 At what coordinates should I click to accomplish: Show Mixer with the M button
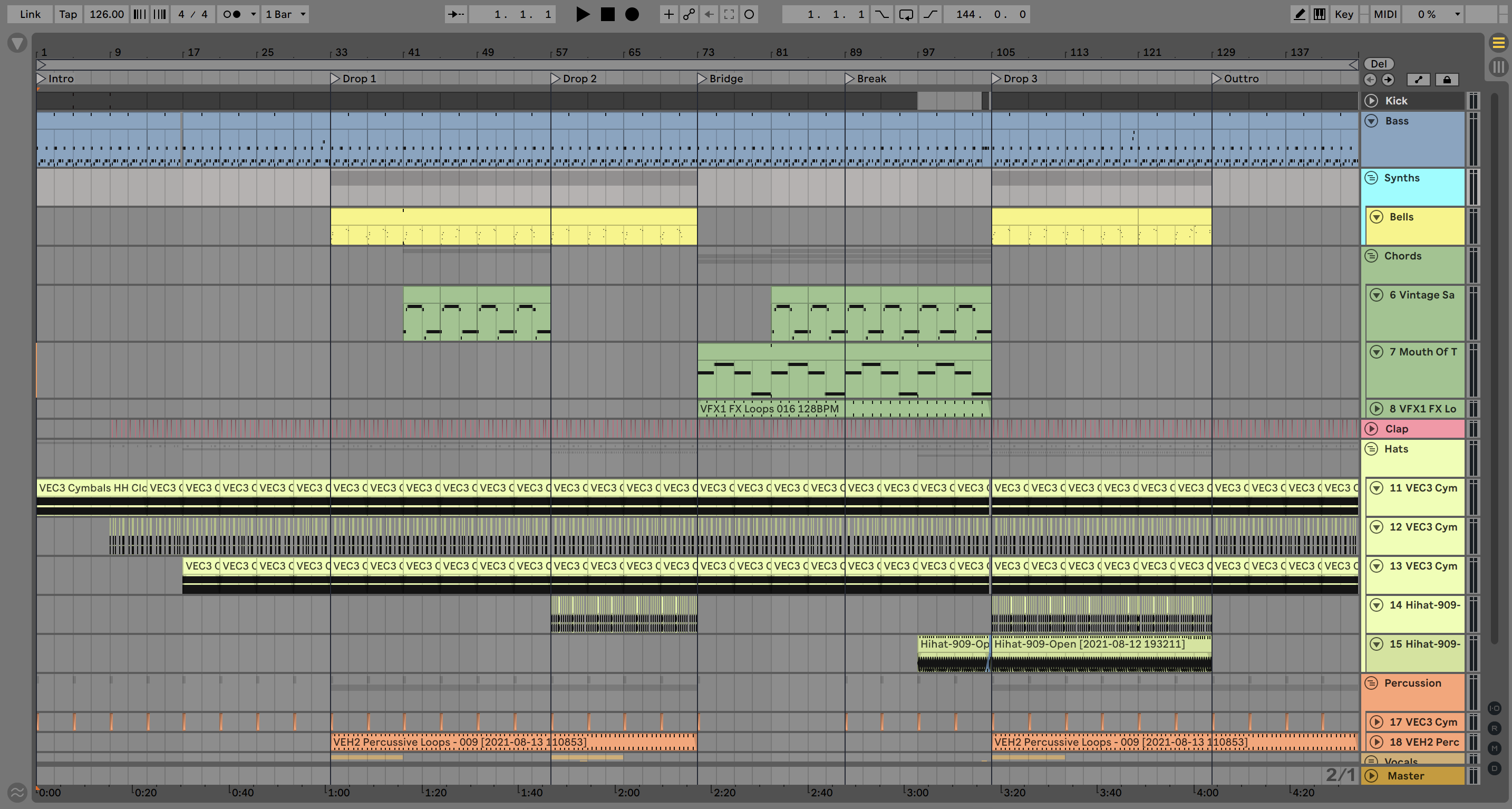coord(1495,748)
